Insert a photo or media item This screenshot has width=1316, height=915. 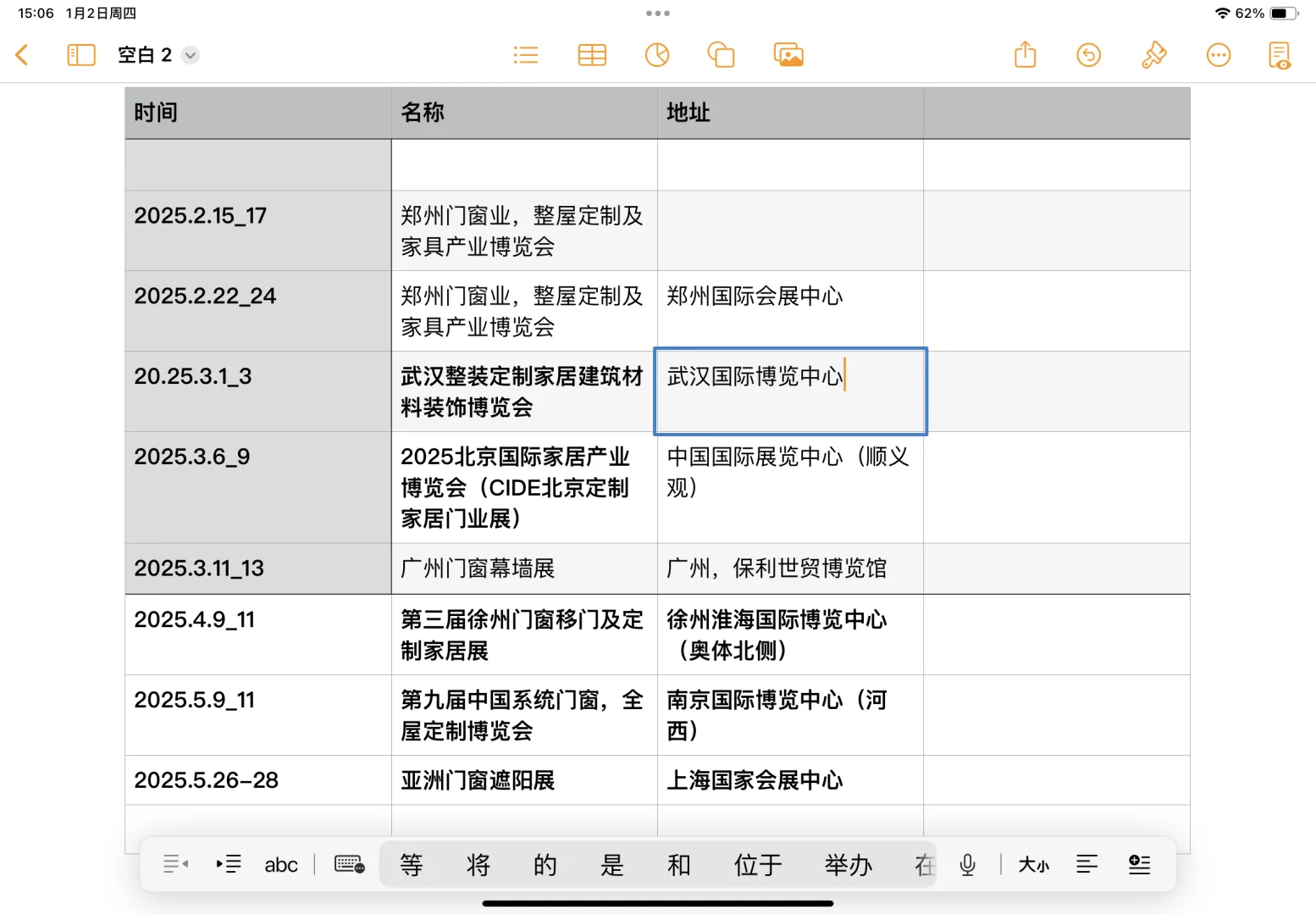(x=788, y=55)
